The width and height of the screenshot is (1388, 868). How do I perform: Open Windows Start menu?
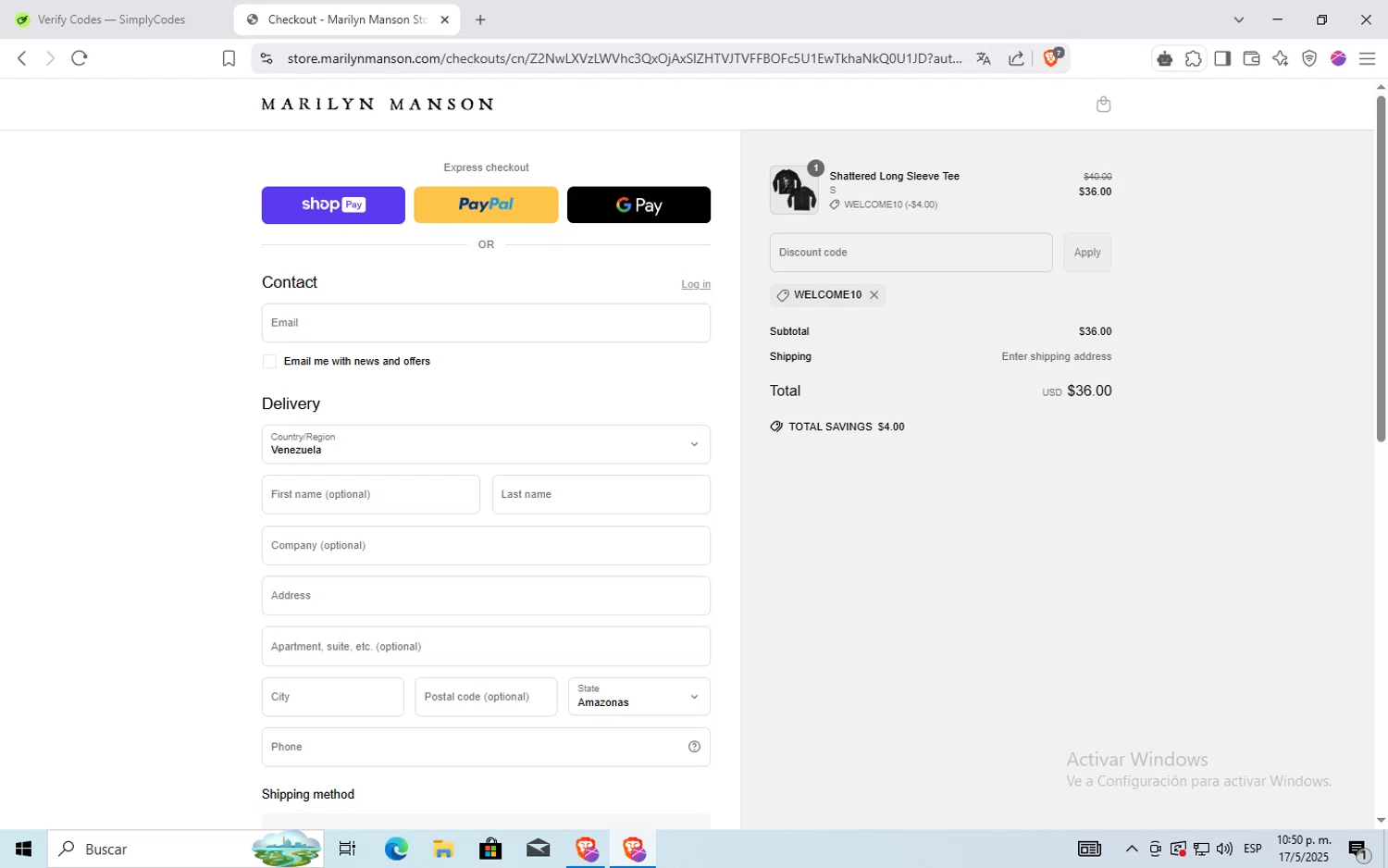coord(23,849)
